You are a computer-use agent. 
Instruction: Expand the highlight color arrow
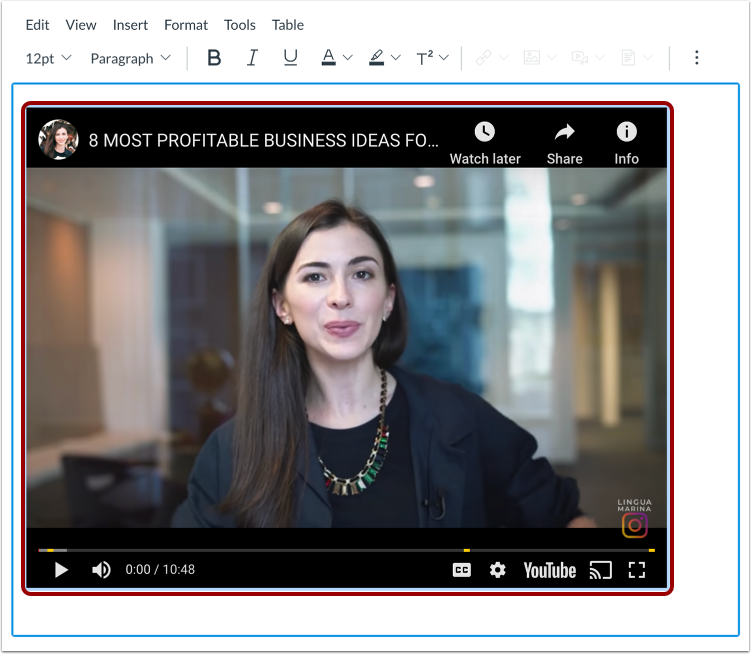[396, 58]
